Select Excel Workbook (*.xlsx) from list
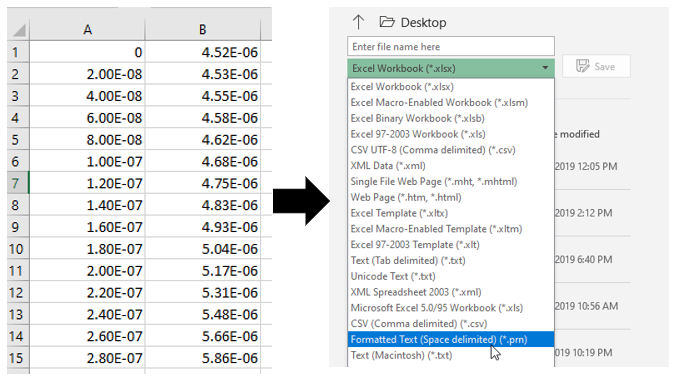This screenshot has height=379, width=679. (451, 87)
